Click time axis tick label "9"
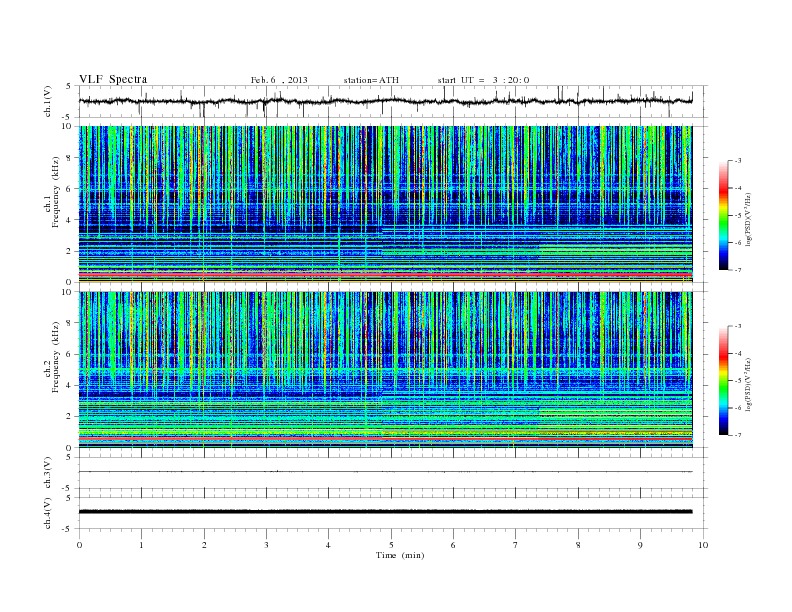The width and height of the screenshot is (792, 612). (640, 545)
